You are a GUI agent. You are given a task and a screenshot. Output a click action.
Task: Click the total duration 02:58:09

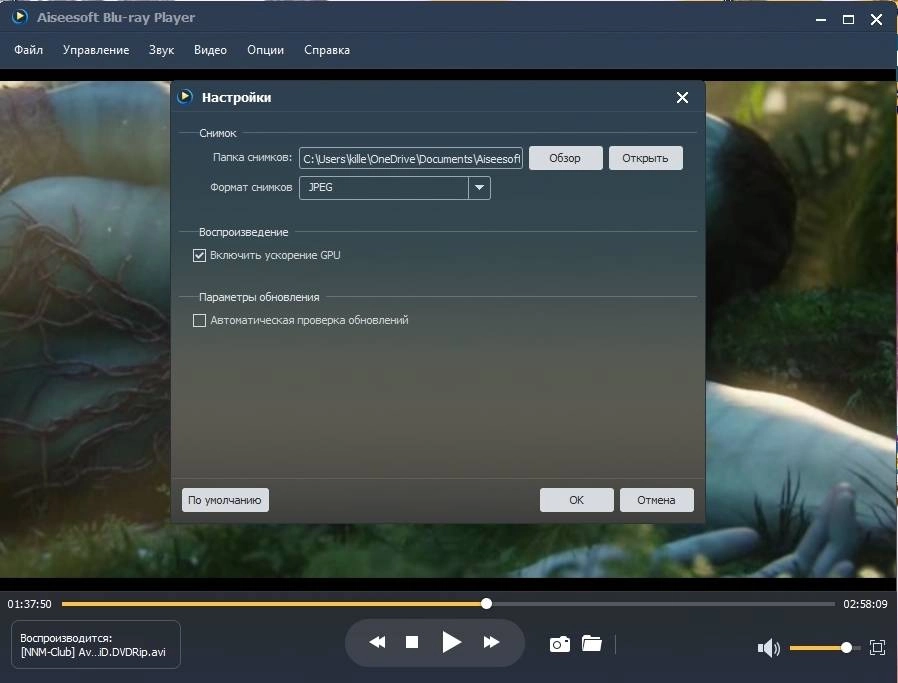pos(865,604)
